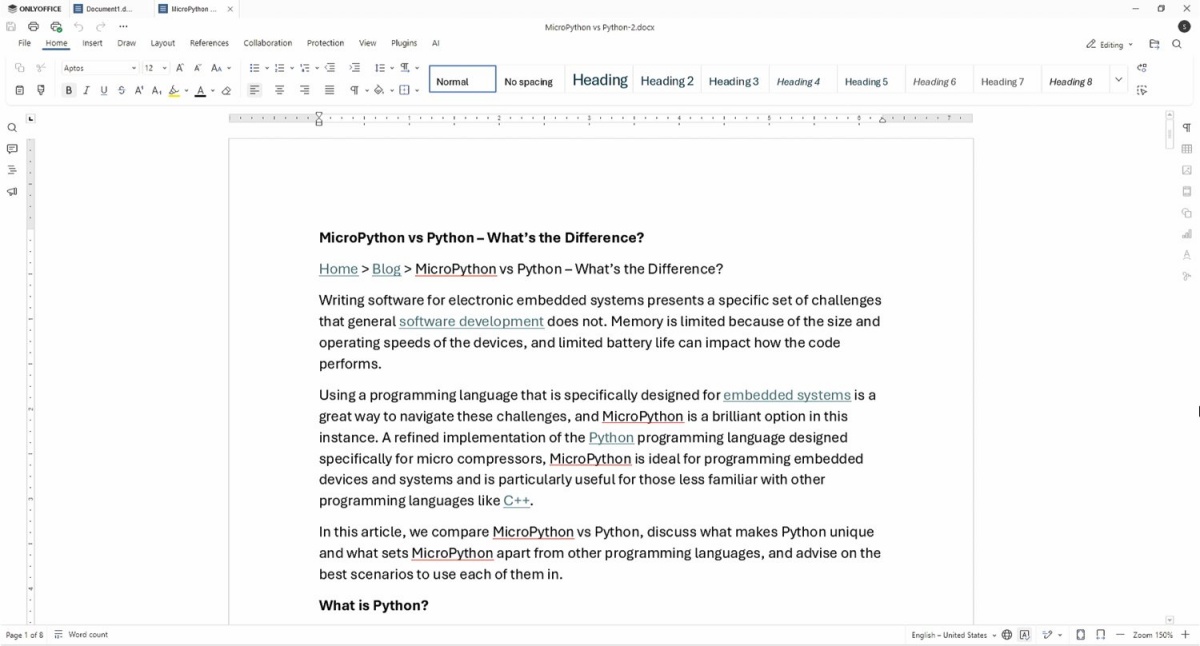Open Comments panel in left sidebar
Screen dimensions: 1200x646
tap(12, 149)
